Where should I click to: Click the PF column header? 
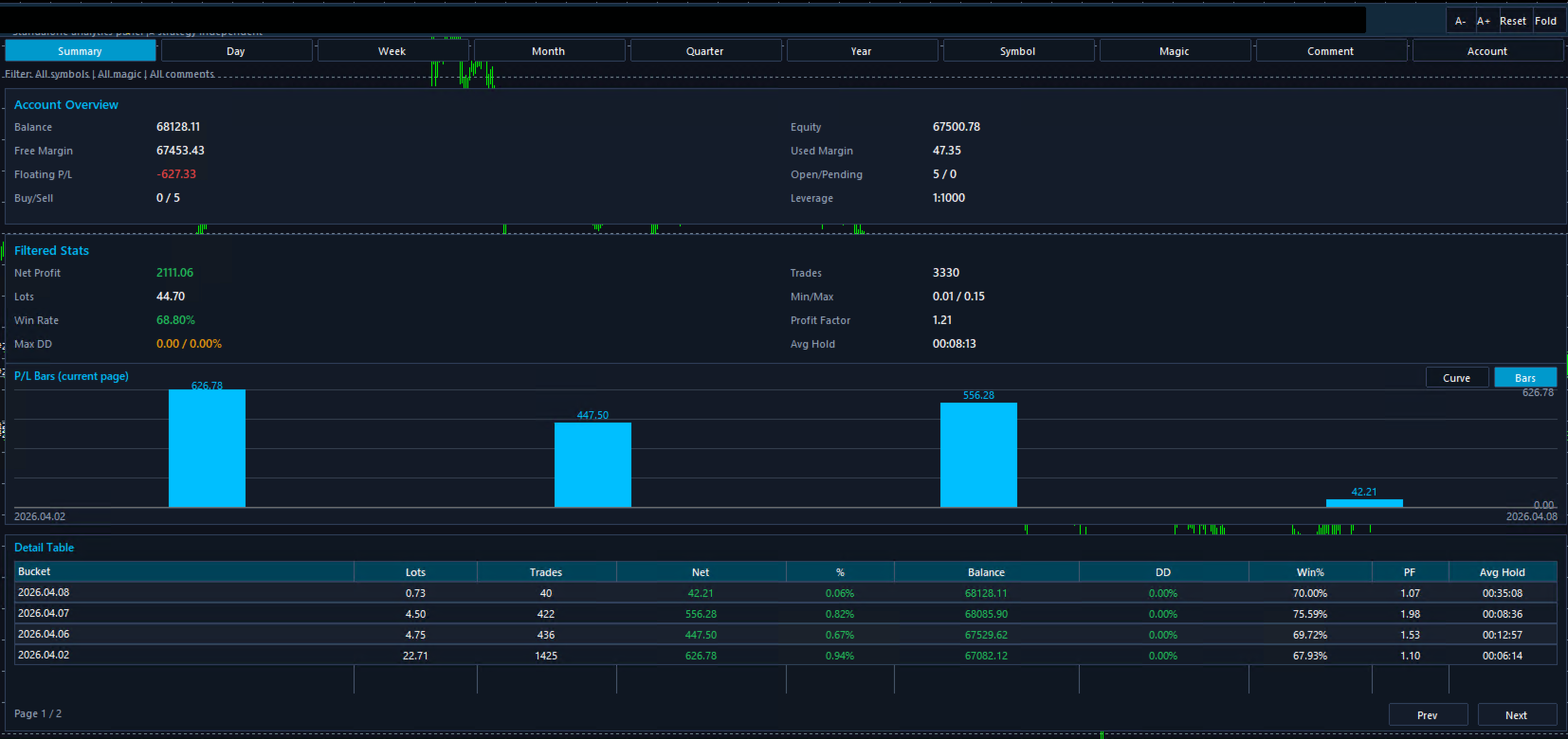click(x=1410, y=571)
